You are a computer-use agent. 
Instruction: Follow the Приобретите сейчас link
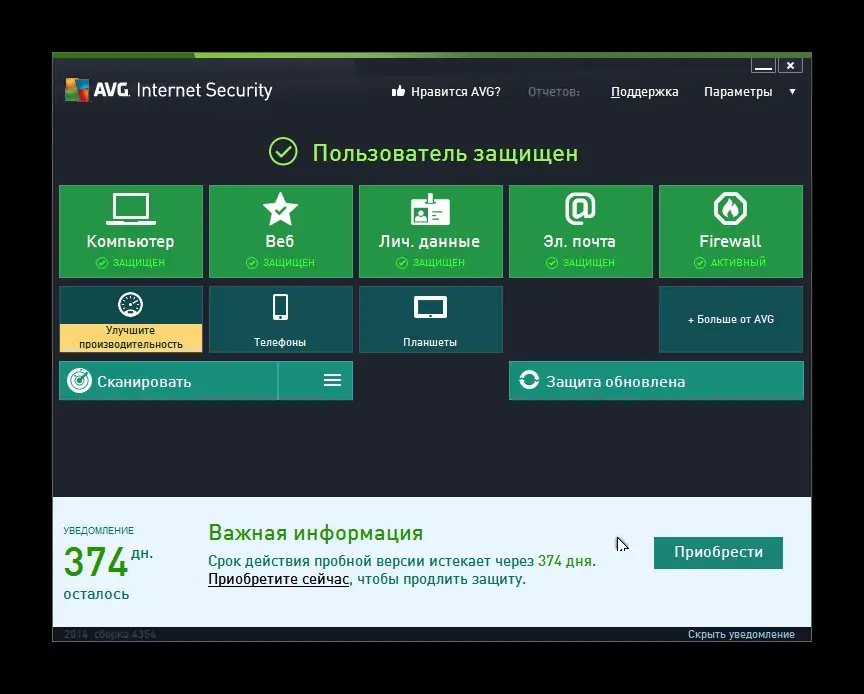278,579
